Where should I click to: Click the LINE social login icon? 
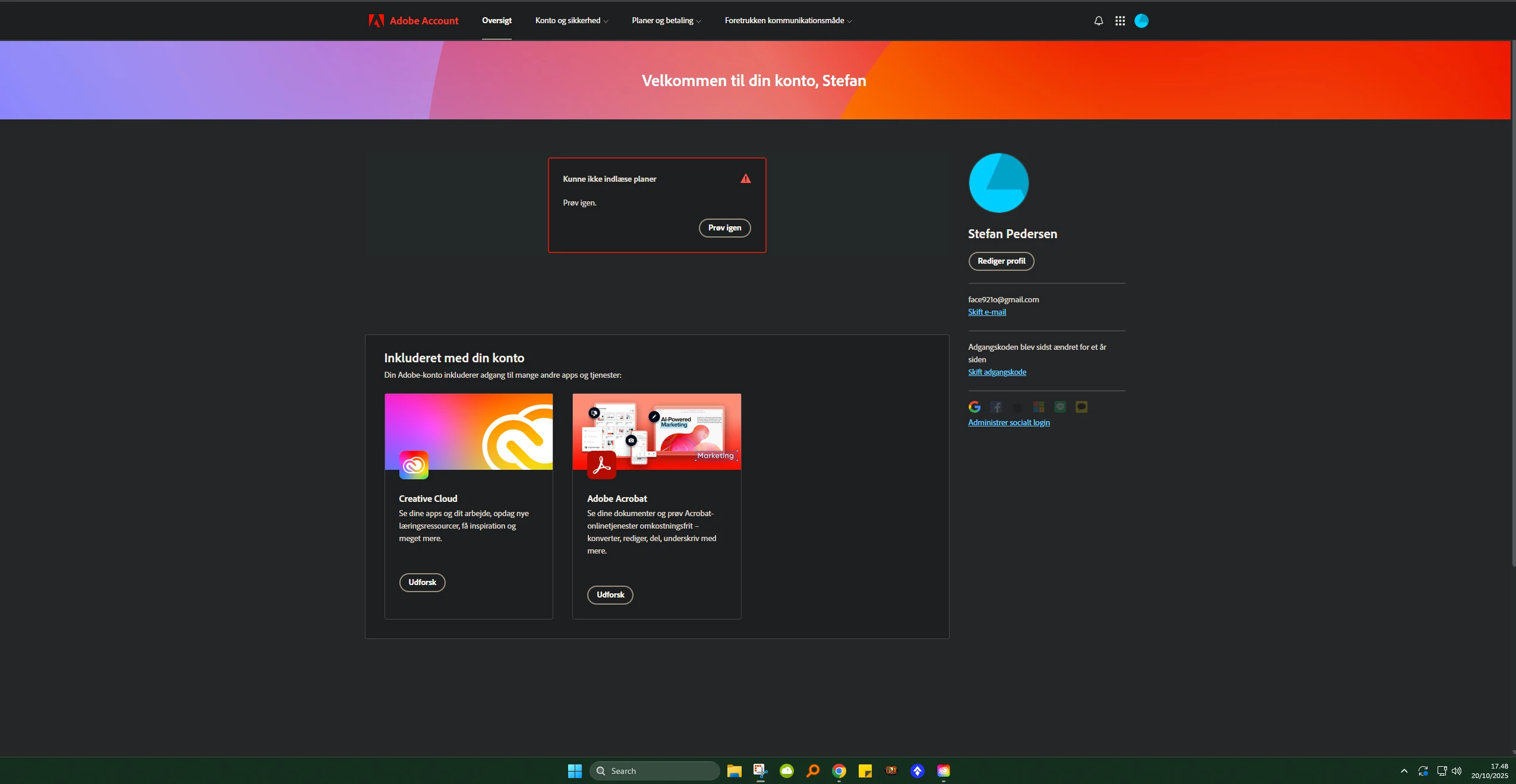[x=1060, y=407]
